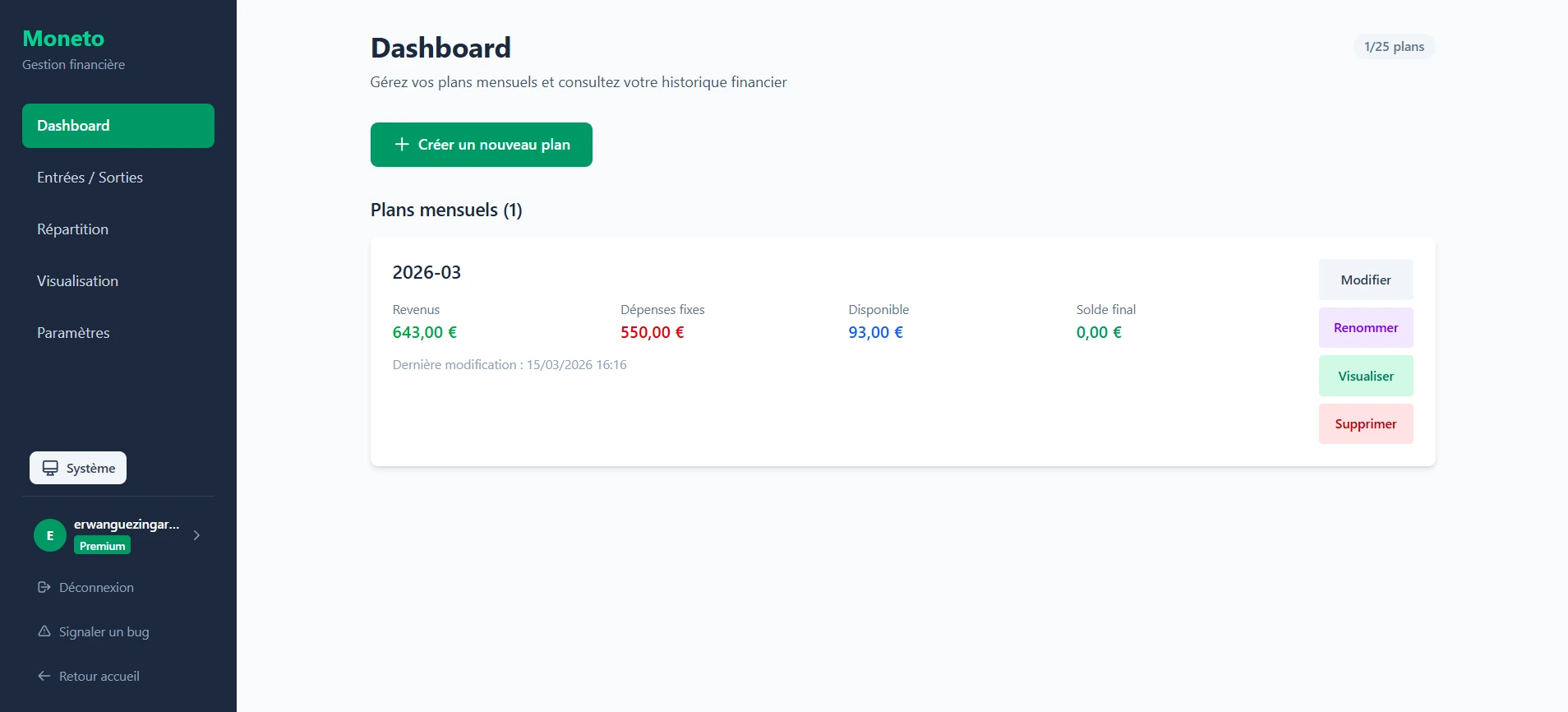1568x712 pixels.
Task: Rename the plan using Renommer
Action: tap(1365, 328)
